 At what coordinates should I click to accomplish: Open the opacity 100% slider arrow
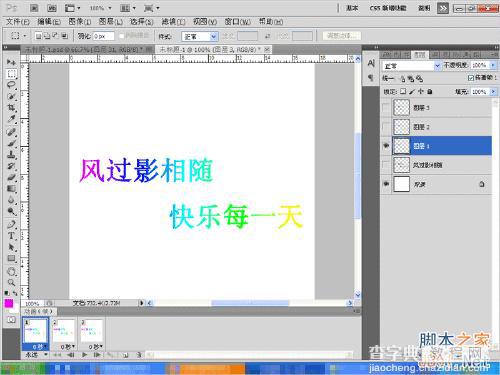(493, 65)
